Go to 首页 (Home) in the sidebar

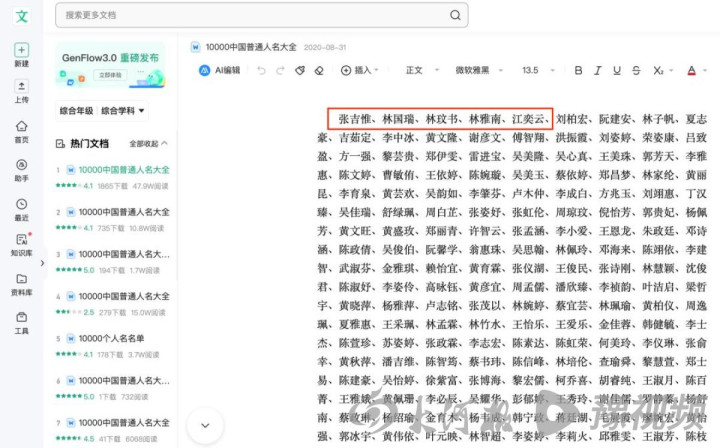click(x=21, y=131)
